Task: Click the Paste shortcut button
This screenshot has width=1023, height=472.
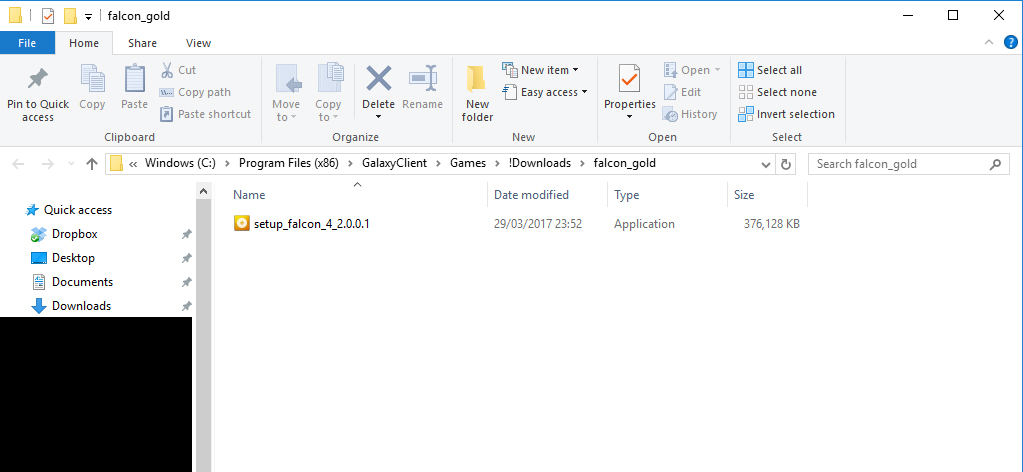Action: pos(206,114)
